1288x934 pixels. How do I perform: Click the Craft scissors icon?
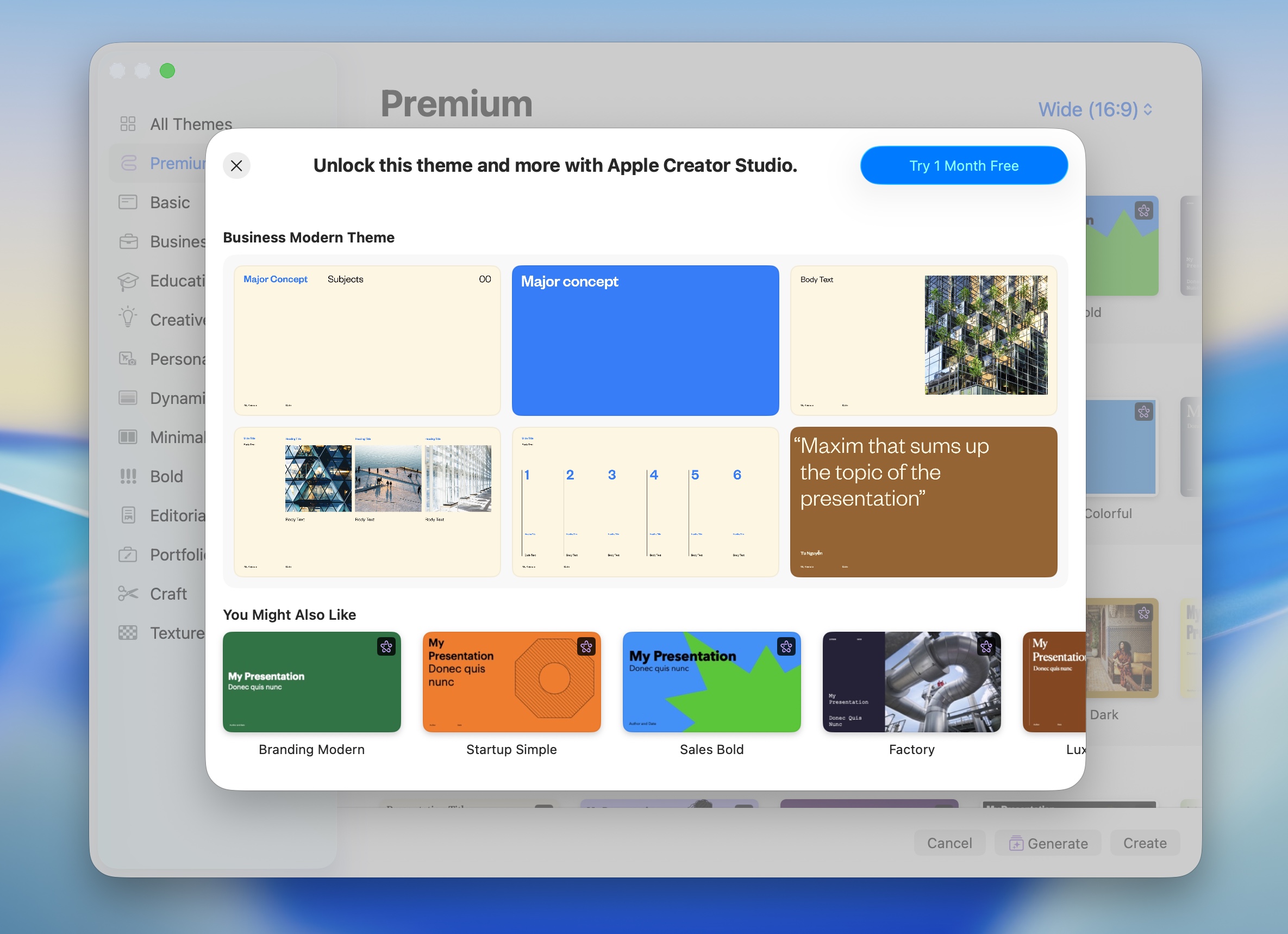pos(128,594)
